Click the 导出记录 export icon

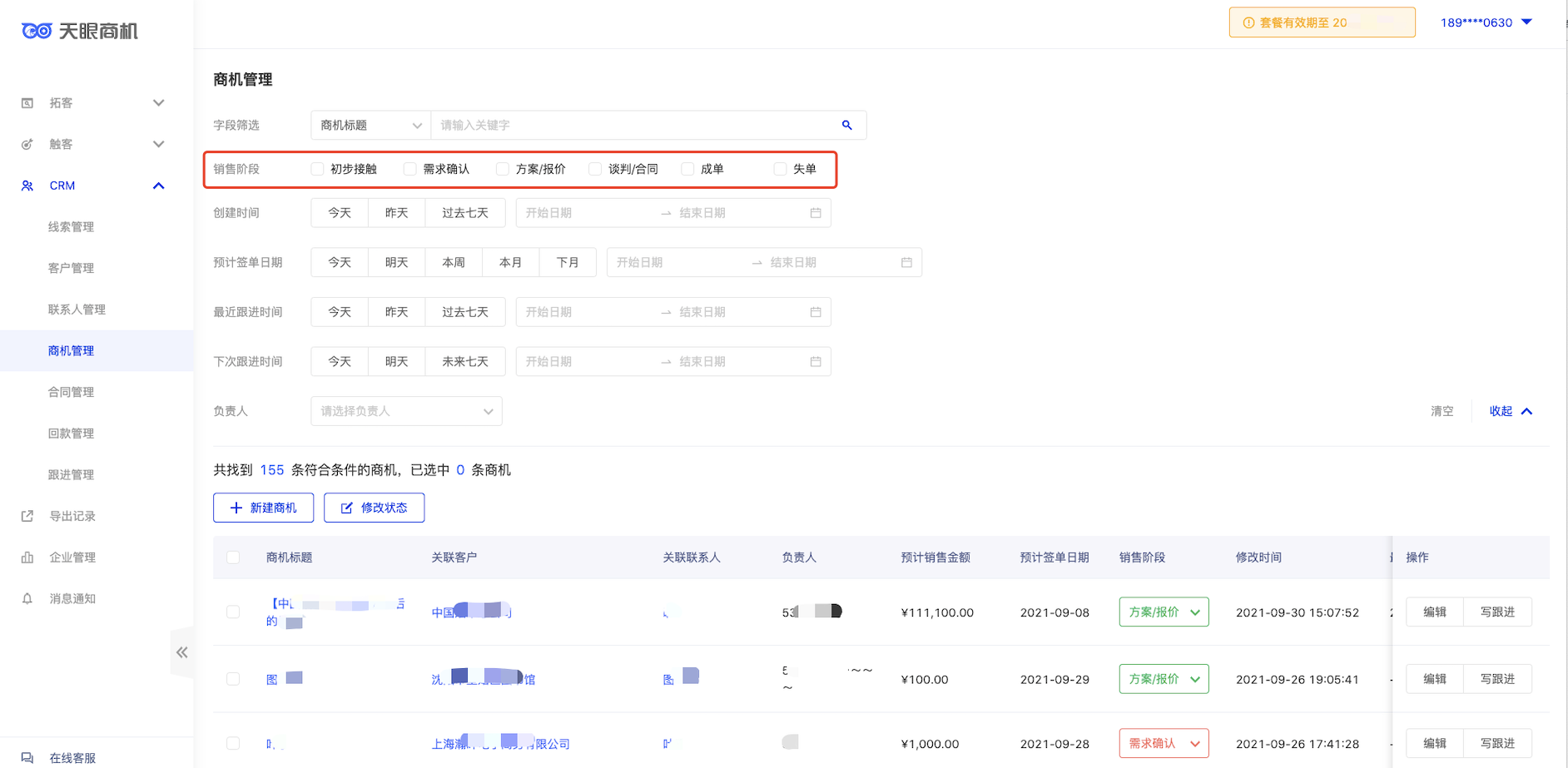click(x=27, y=516)
